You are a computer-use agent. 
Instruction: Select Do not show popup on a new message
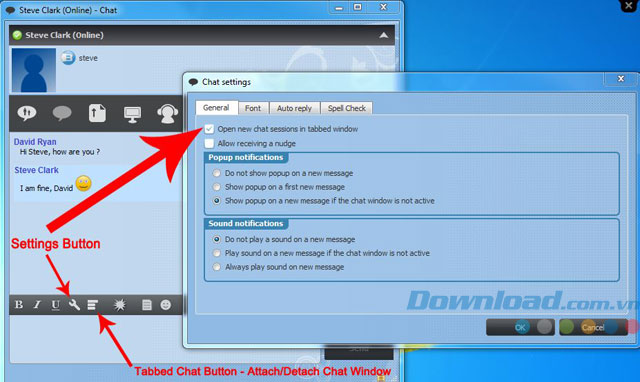pyautogui.click(x=216, y=173)
